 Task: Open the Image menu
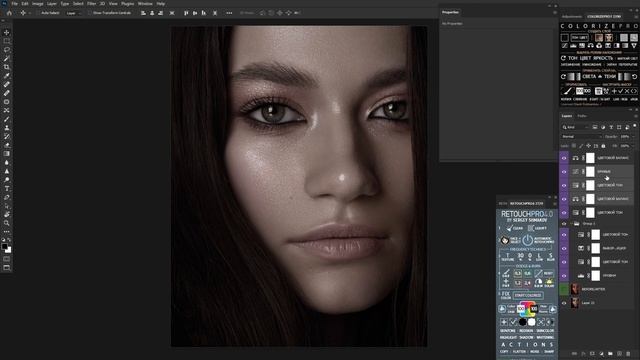coord(38,4)
